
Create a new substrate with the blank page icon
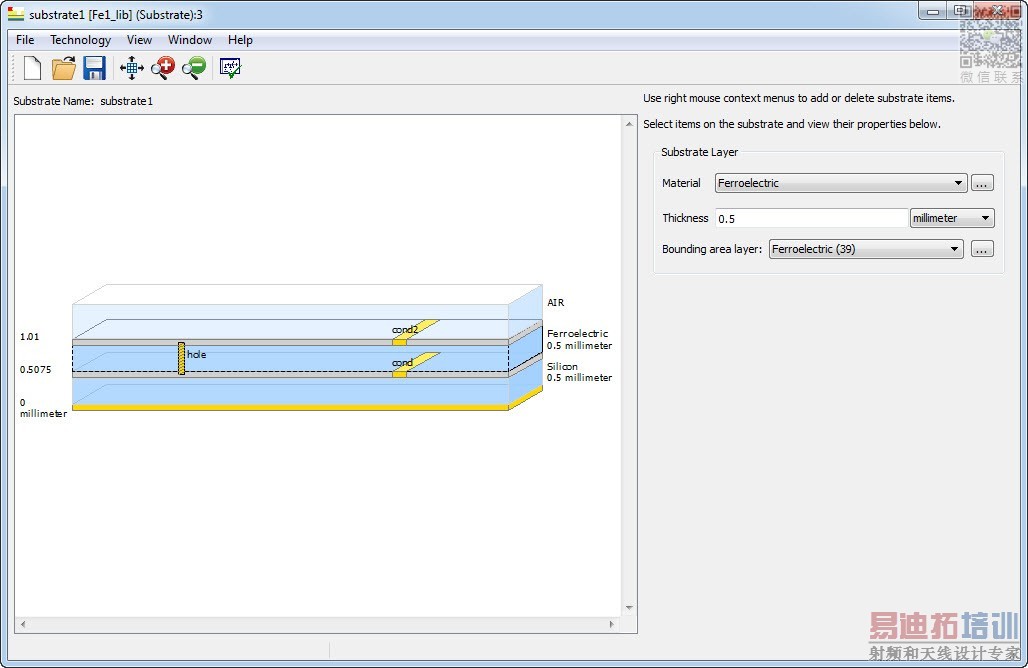(32, 68)
